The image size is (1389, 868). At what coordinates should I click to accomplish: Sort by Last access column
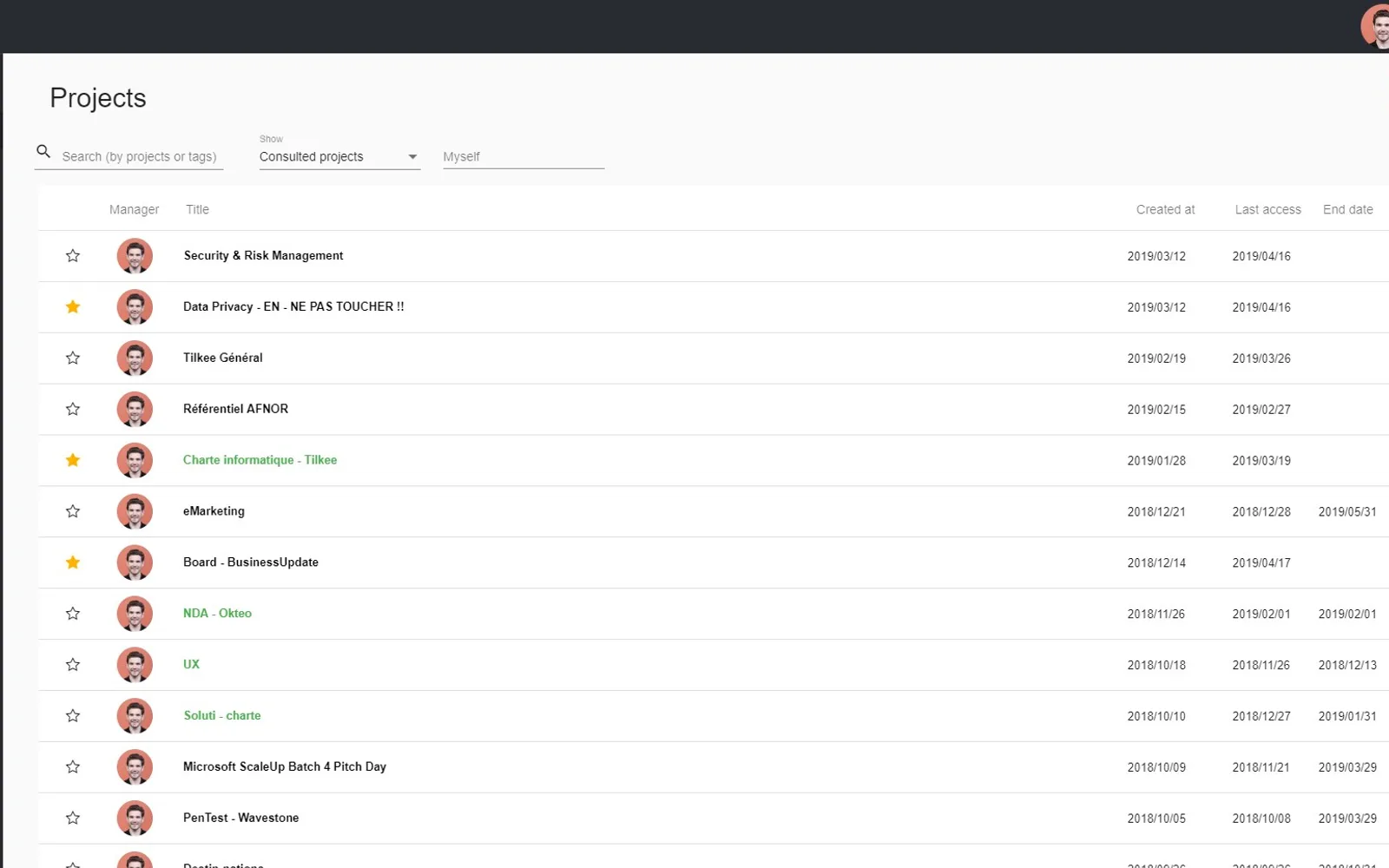[1267, 210]
